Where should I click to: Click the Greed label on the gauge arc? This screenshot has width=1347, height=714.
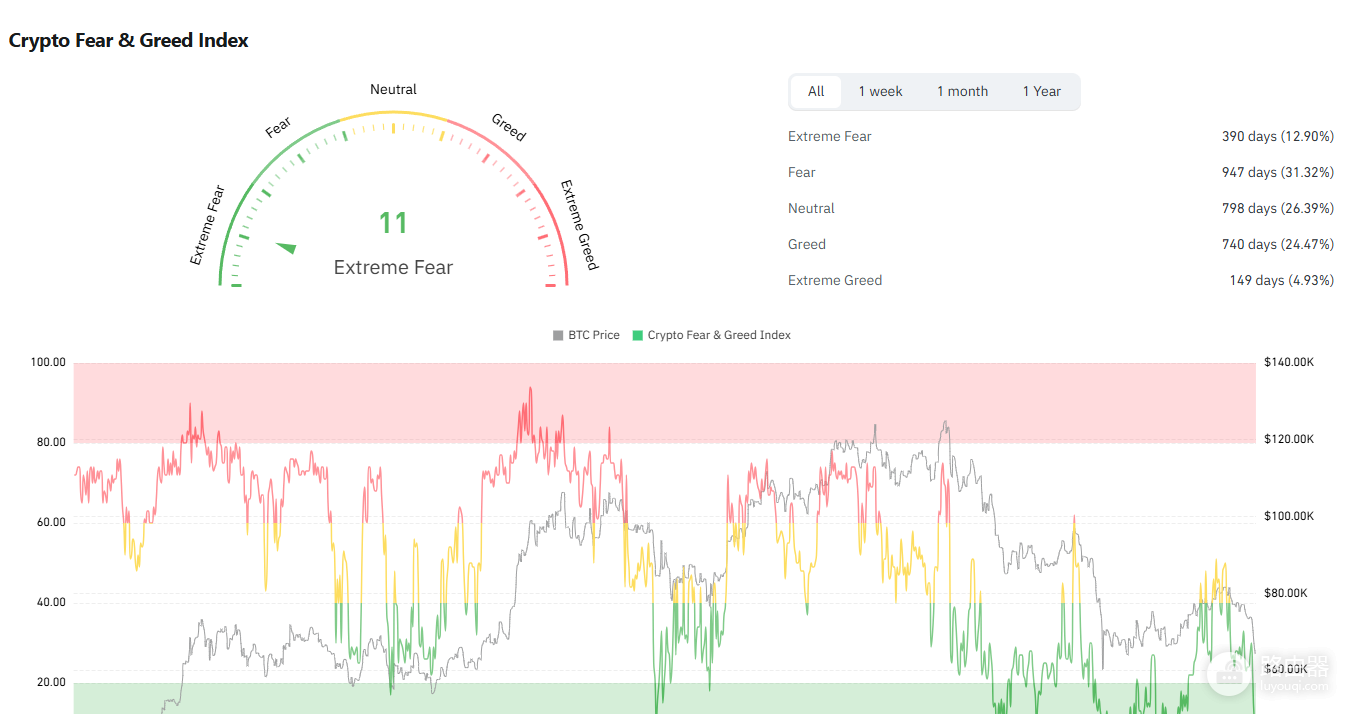pos(508,127)
